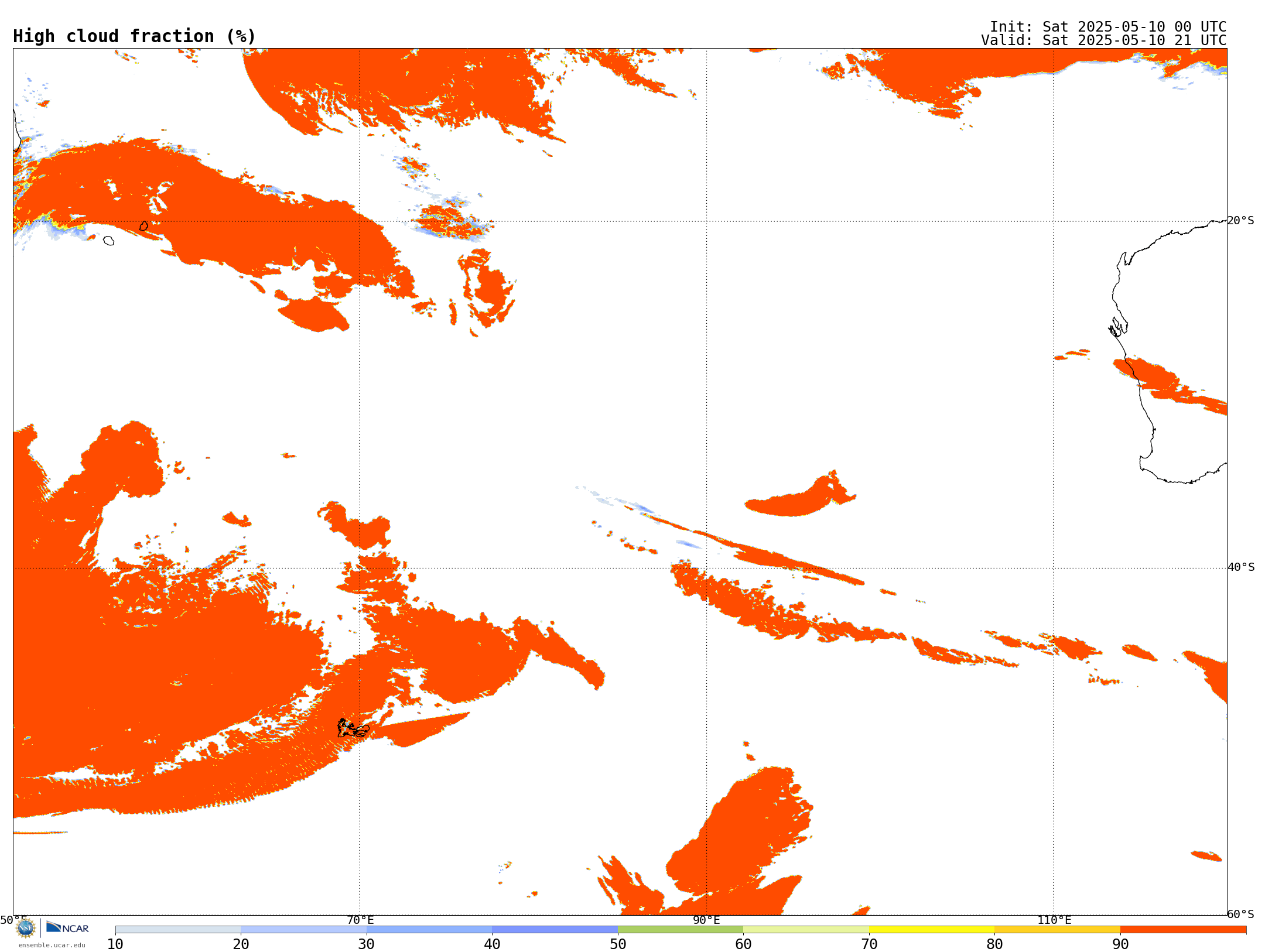Click the 90°E longitude label
Screen dimensions: 1265x952
point(706,920)
